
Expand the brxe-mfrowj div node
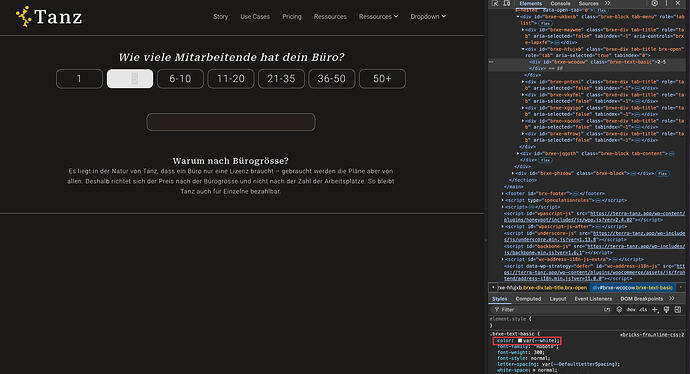(x=523, y=134)
